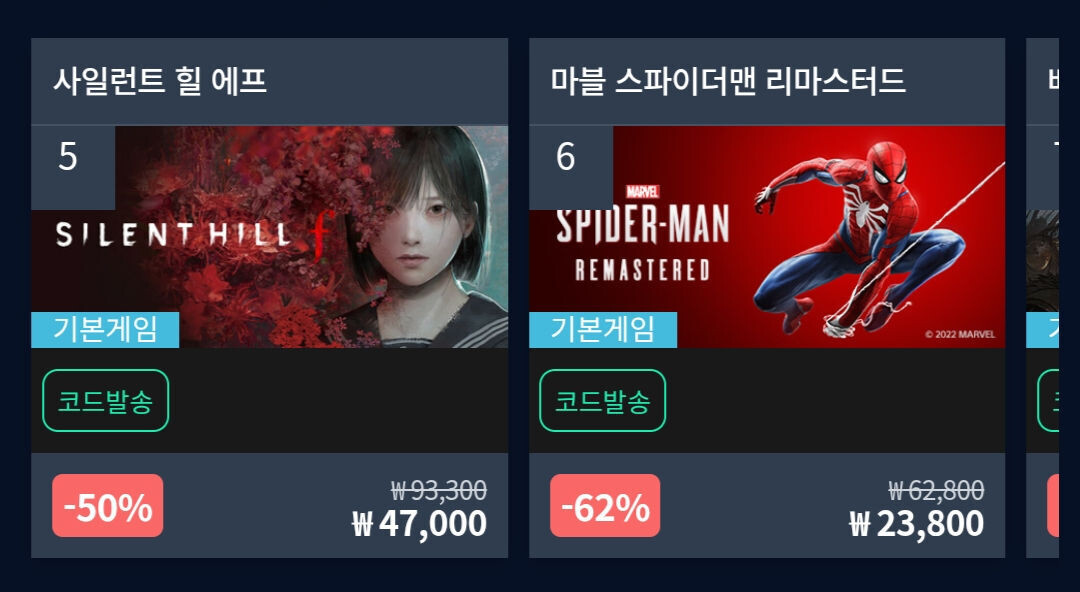1080x592 pixels.
Task: Select the rank 6 badge
Action: 571,167
